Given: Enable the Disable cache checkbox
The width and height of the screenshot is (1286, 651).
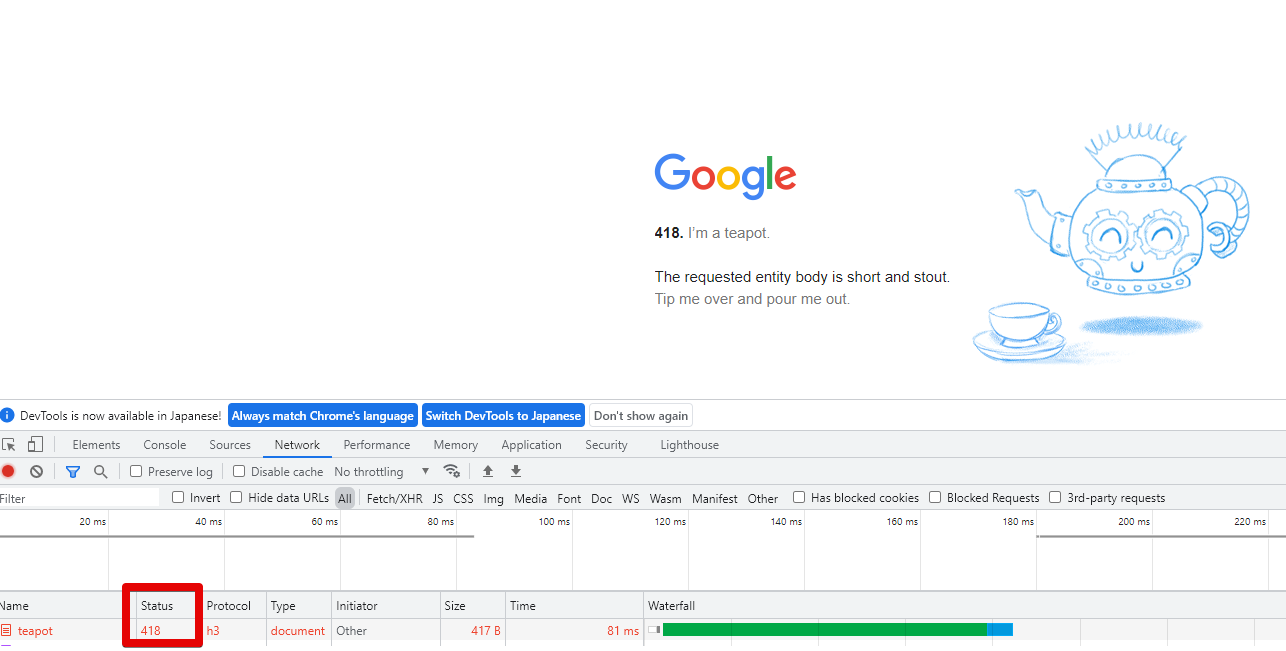Looking at the screenshot, I should click(239, 470).
